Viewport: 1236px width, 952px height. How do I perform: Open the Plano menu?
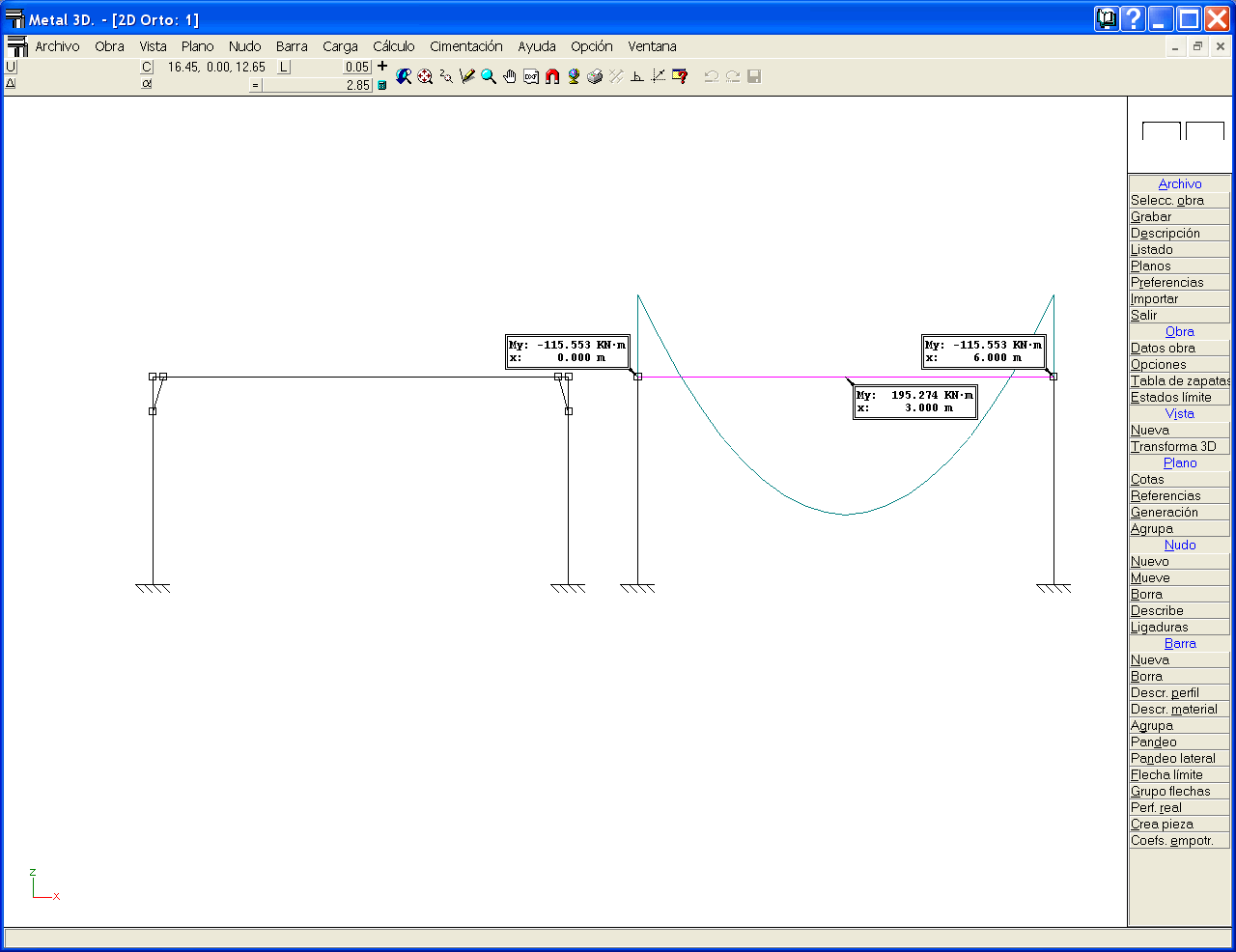click(198, 46)
